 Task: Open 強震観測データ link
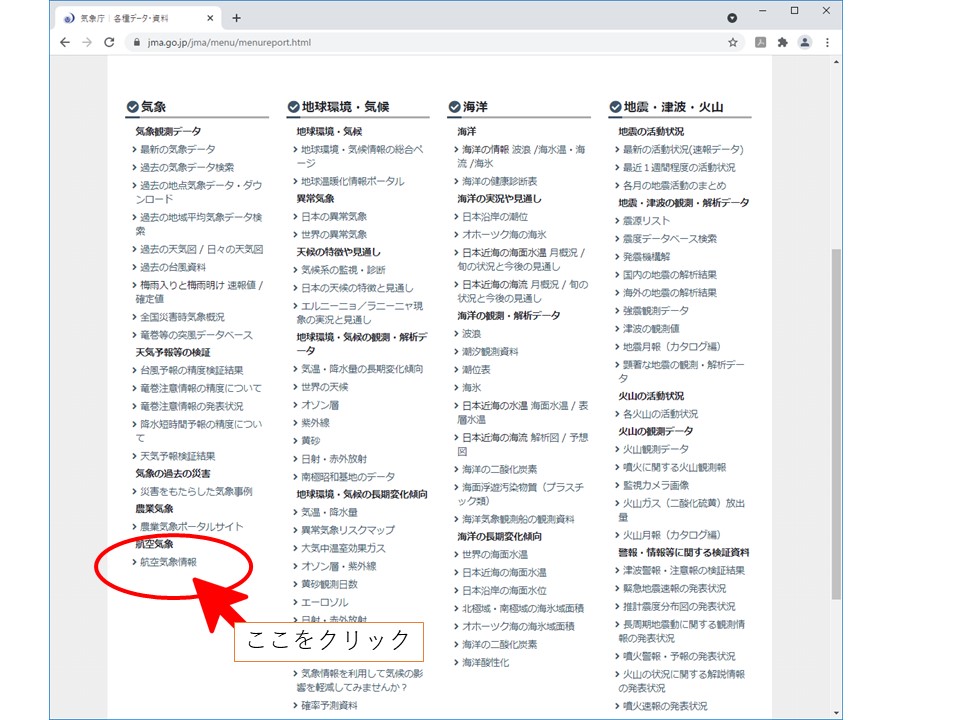pyautogui.click(x=656, y=310)
